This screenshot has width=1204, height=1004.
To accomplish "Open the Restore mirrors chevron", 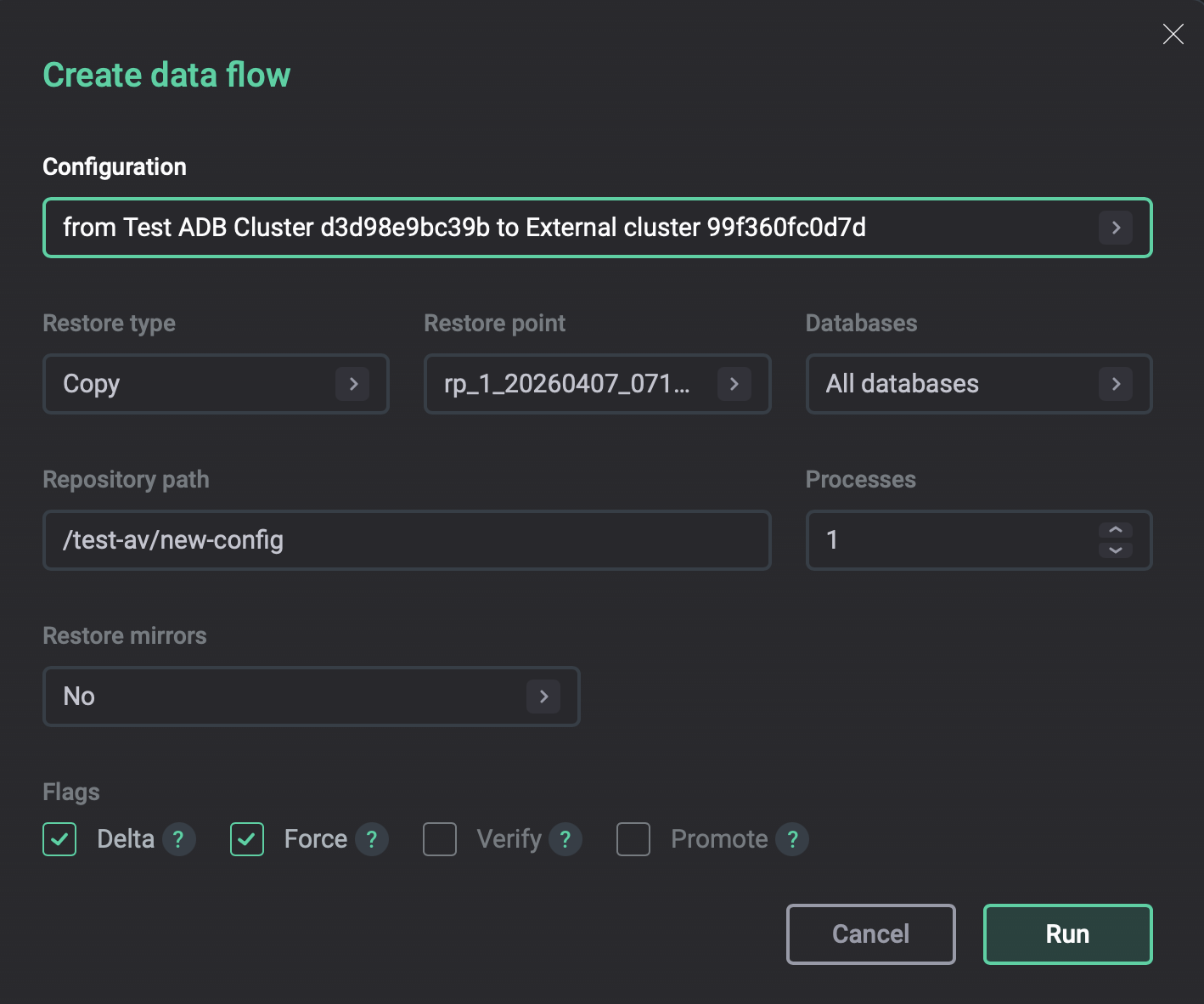I will click(x=543, y=697).
